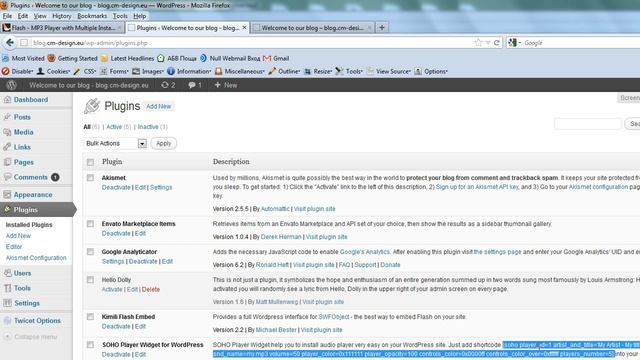The image size is (640, 360).
Task: Deactivate the Akismet plugin
Action: [x=116, y=187]
